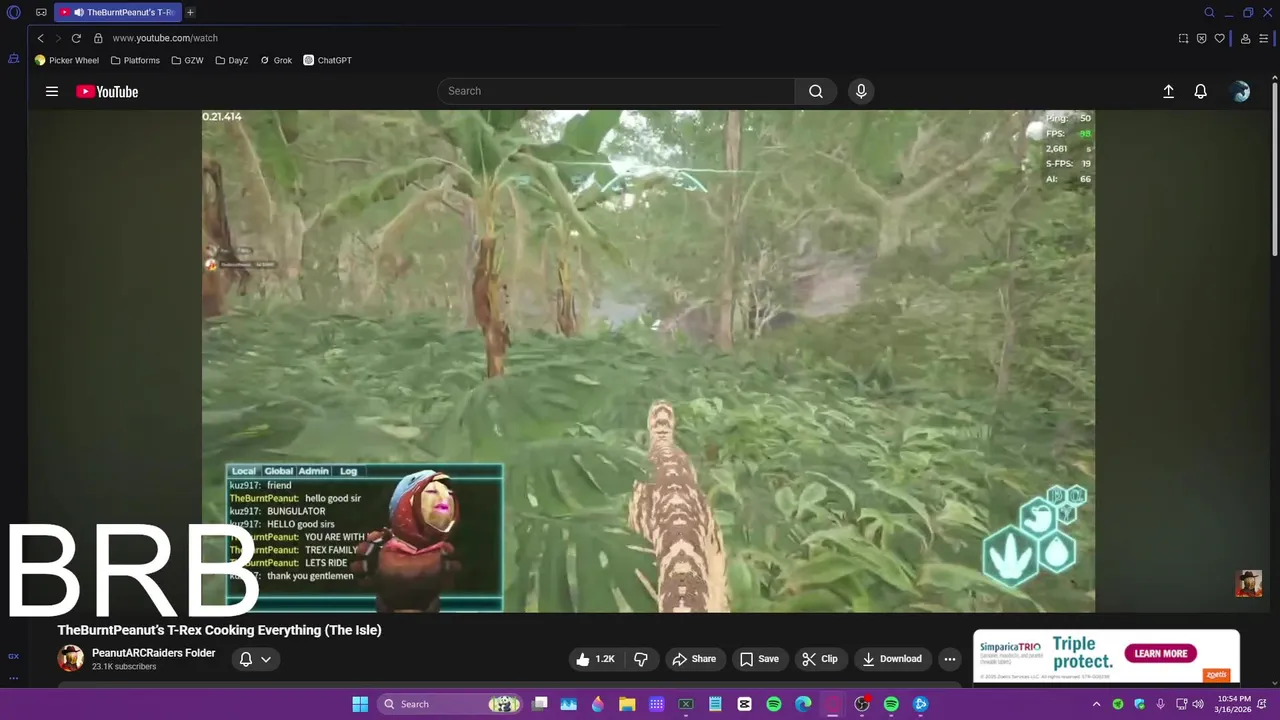This screenshot has width=1280, height=720.
Task: Save the video to playlist
Action: tap(759, 659)
